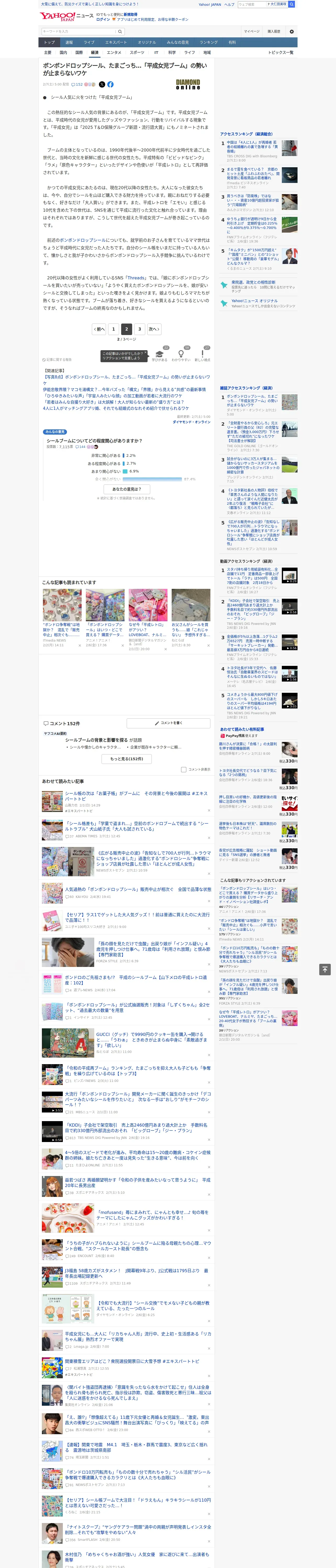336x1568 pixels.
Task: Open the トップ main tab
Action: pos(49,43)
